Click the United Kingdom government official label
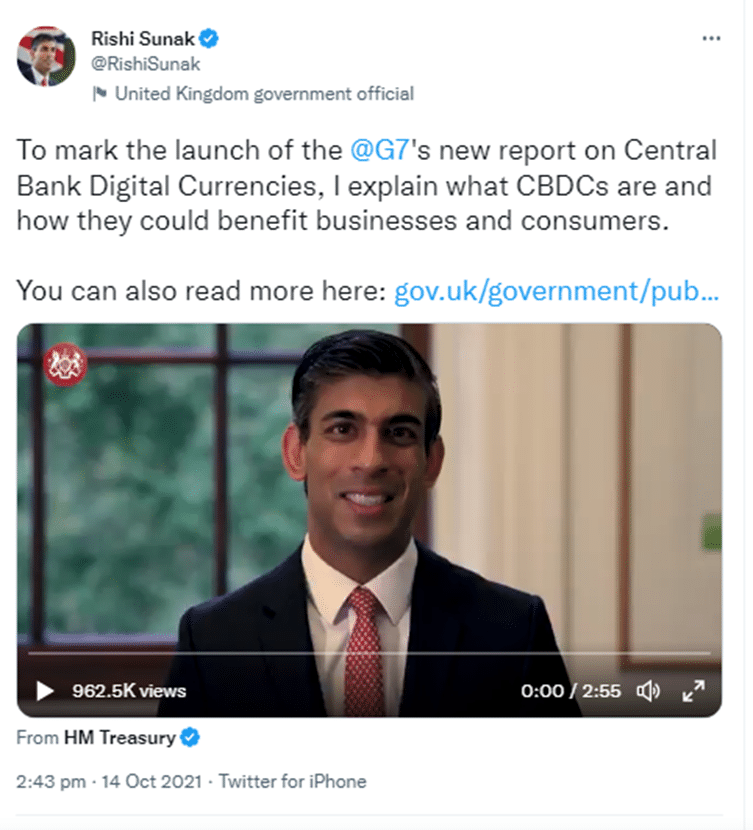 264,94
